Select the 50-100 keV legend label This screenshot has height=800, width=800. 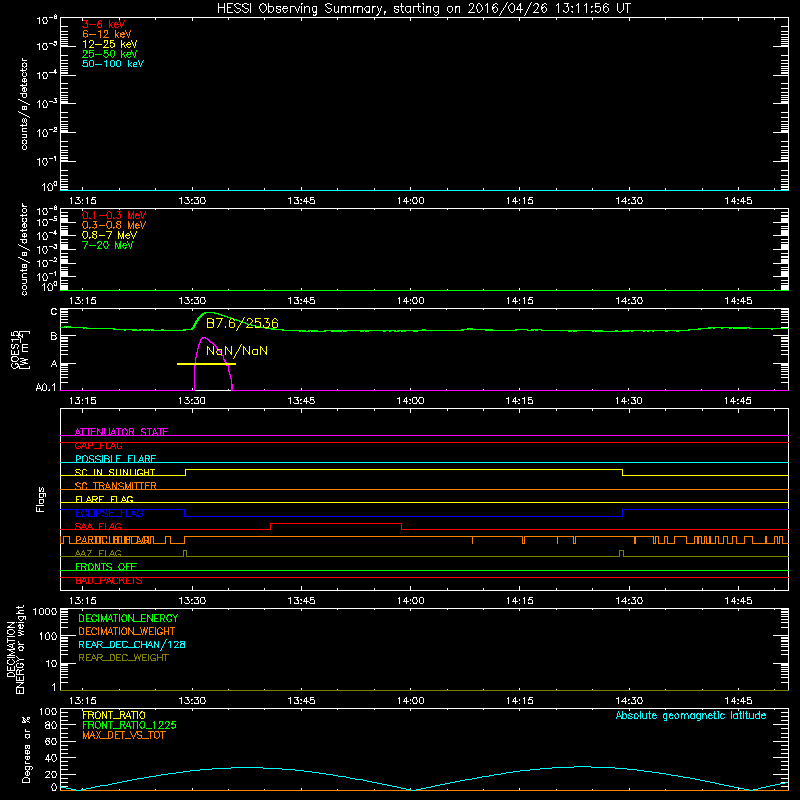click(x=113, y=63)
